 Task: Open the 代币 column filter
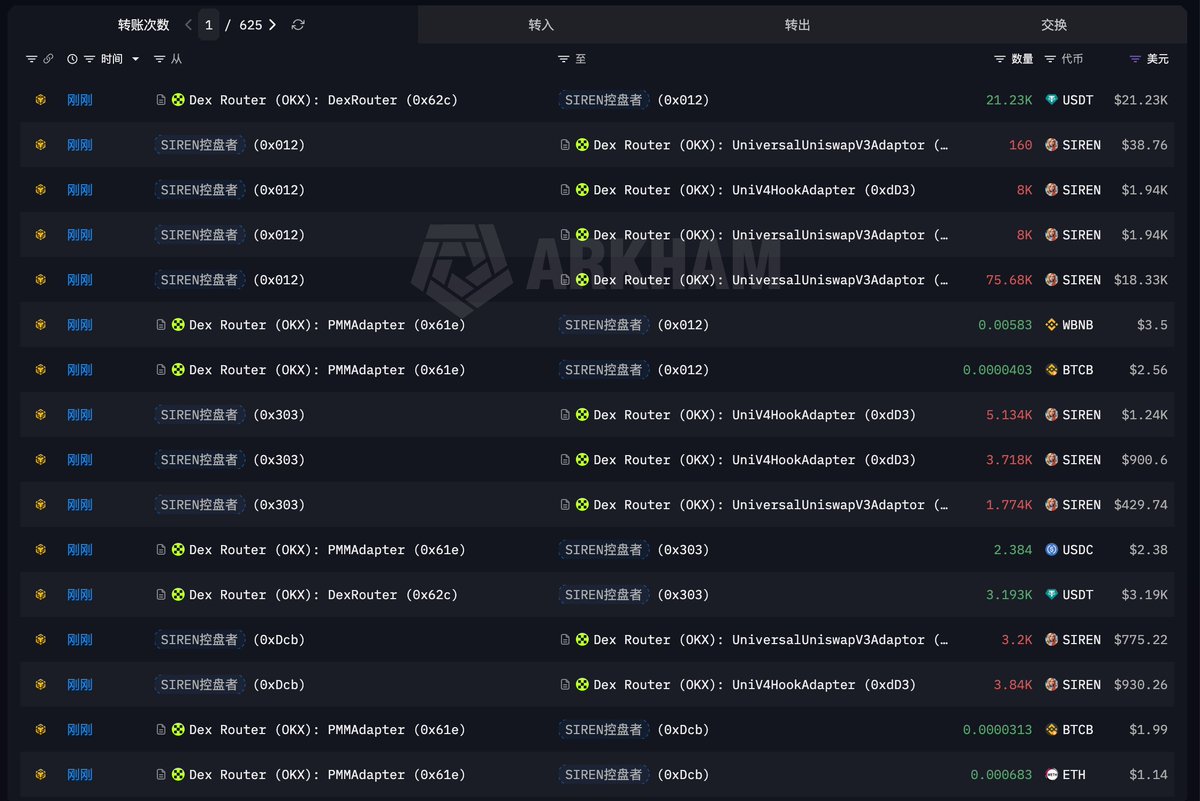[x=1050, y=60]
